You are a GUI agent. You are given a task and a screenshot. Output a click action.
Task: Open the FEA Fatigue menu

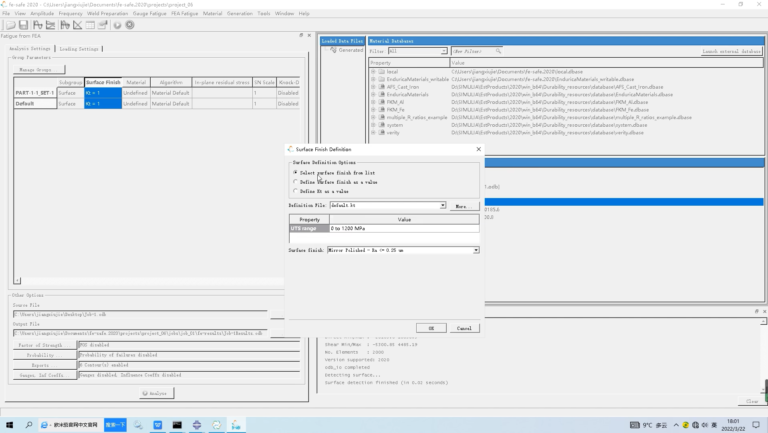click(x=184, y=14)
